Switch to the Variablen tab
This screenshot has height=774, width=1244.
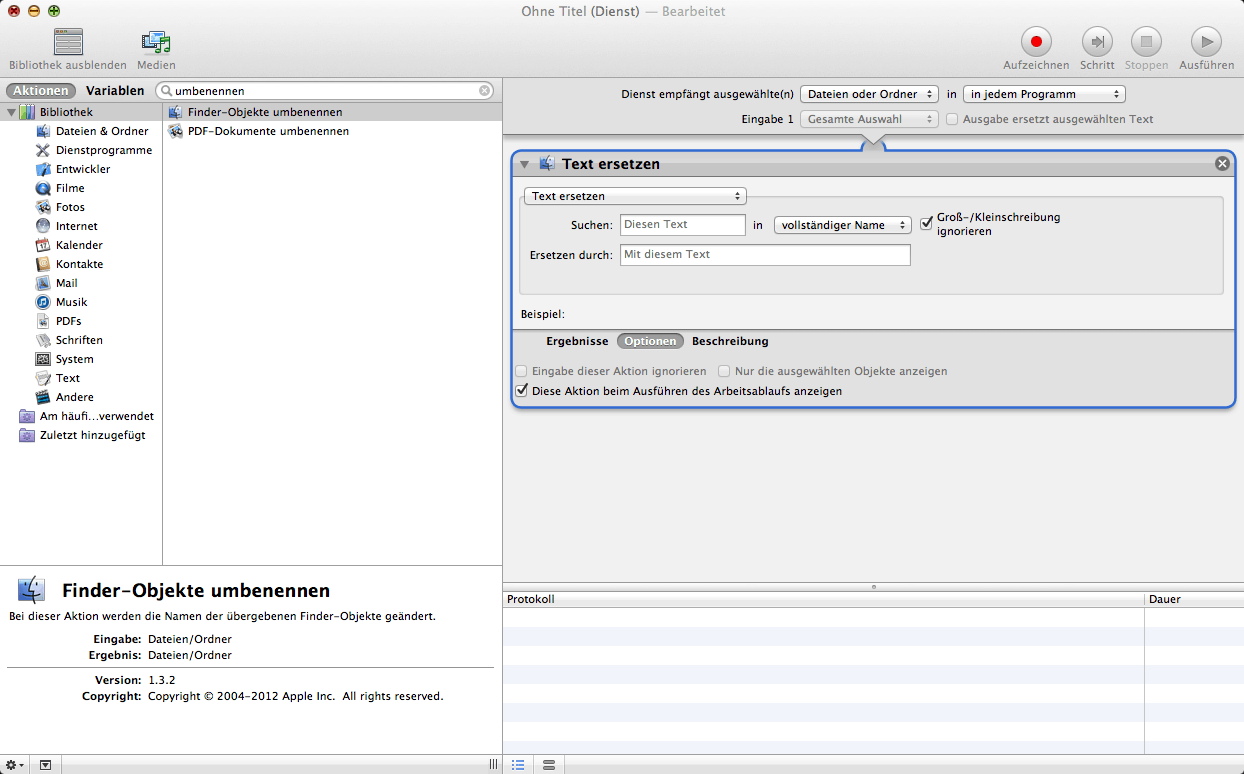pyautogui.click(x=115, y=91)
